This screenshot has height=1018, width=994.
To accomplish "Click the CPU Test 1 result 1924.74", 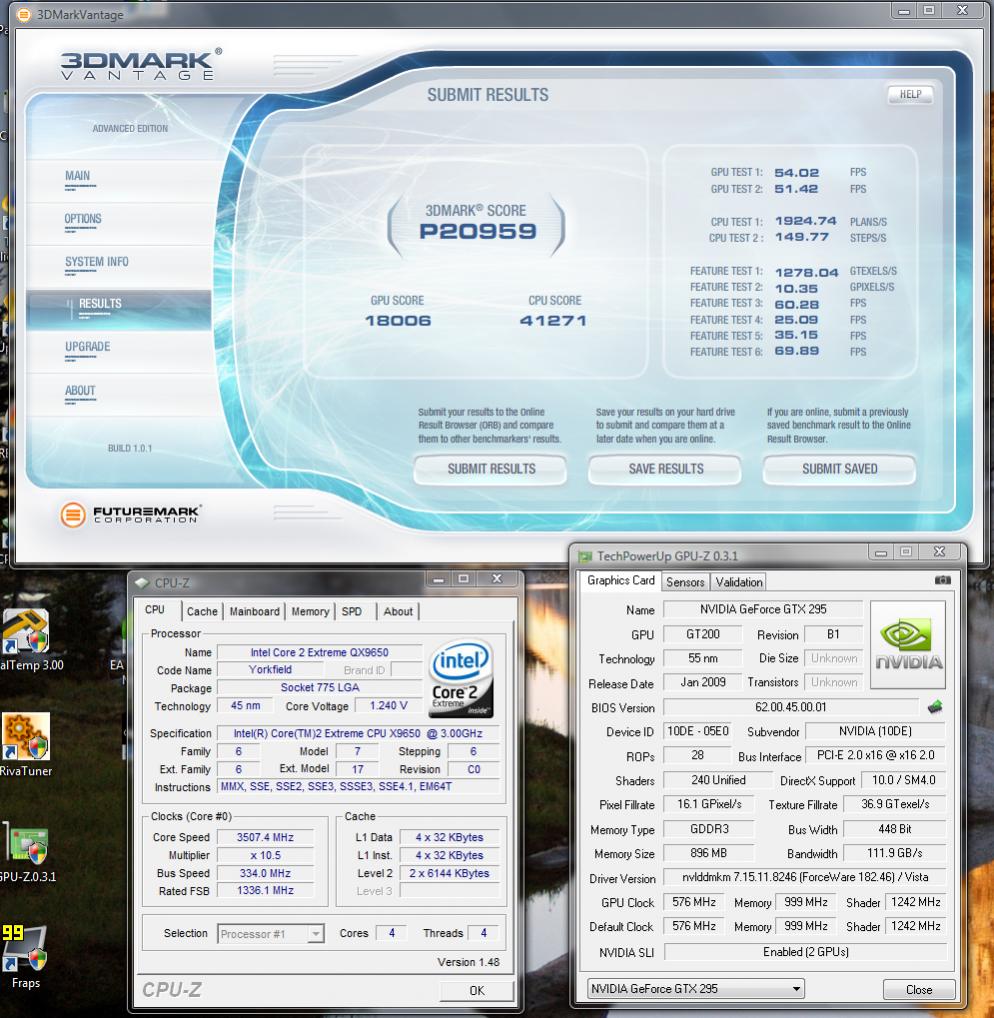I will tap(806, 221).
